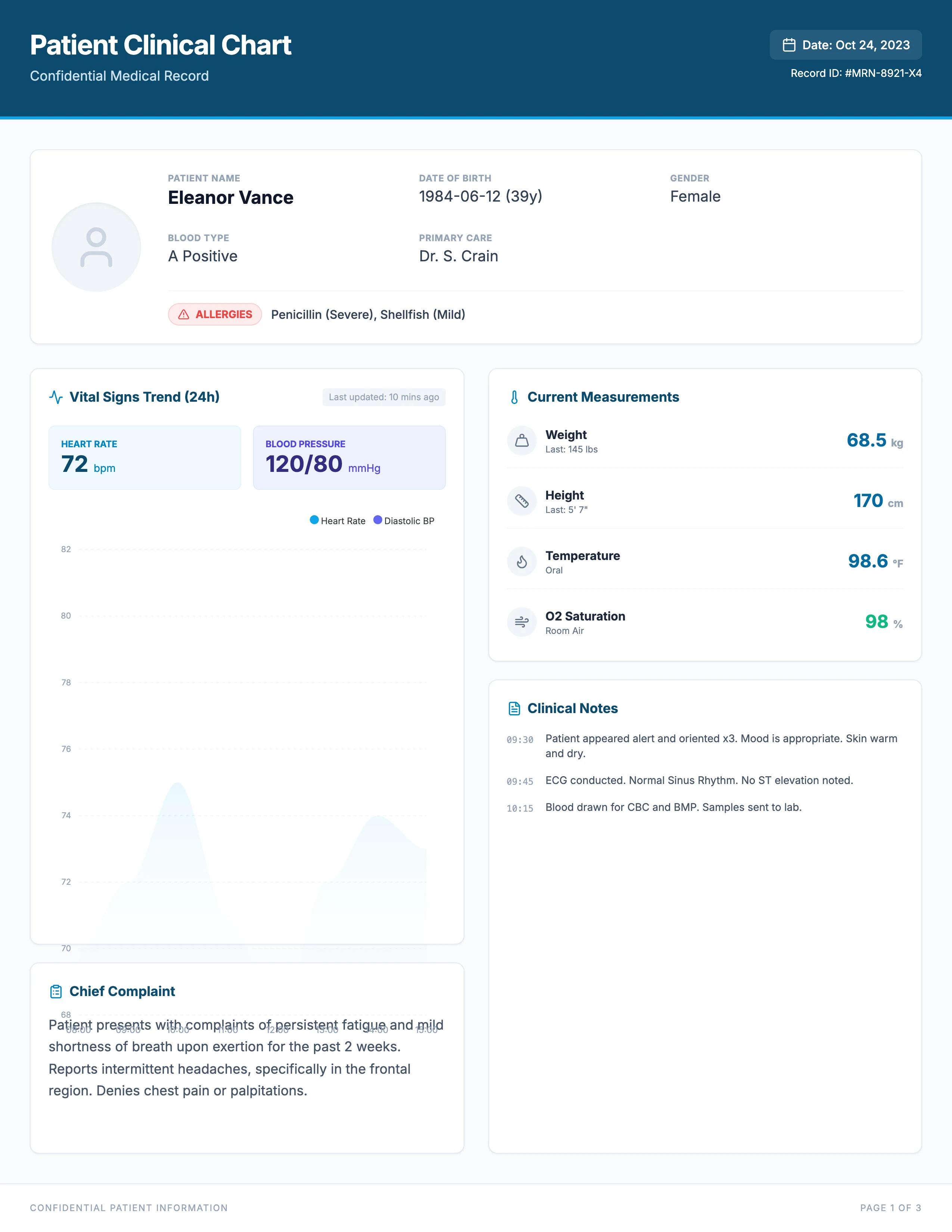
Task: Click the Confidential Medical Record subtitle
Action: (119, 76)
